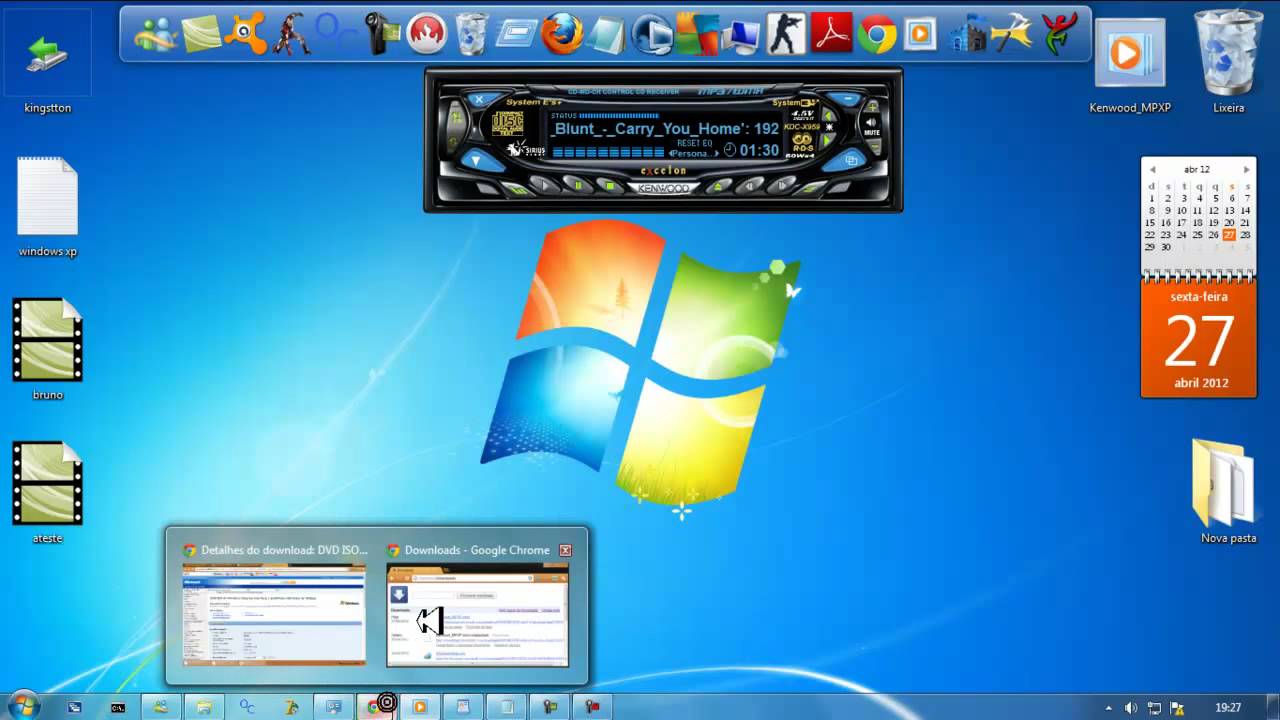Viewport: 1280px width, 720px height.
Task: Click the green right arrow on Kenwood right side
Action: click(827, 140)
